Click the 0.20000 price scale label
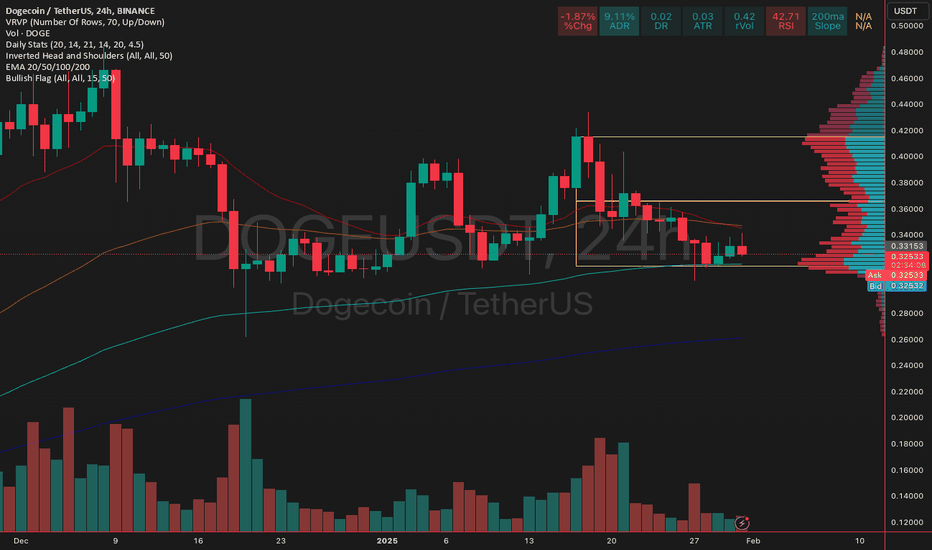The height and width of the screenshot is (550, 932). click(x=907, y=418)
